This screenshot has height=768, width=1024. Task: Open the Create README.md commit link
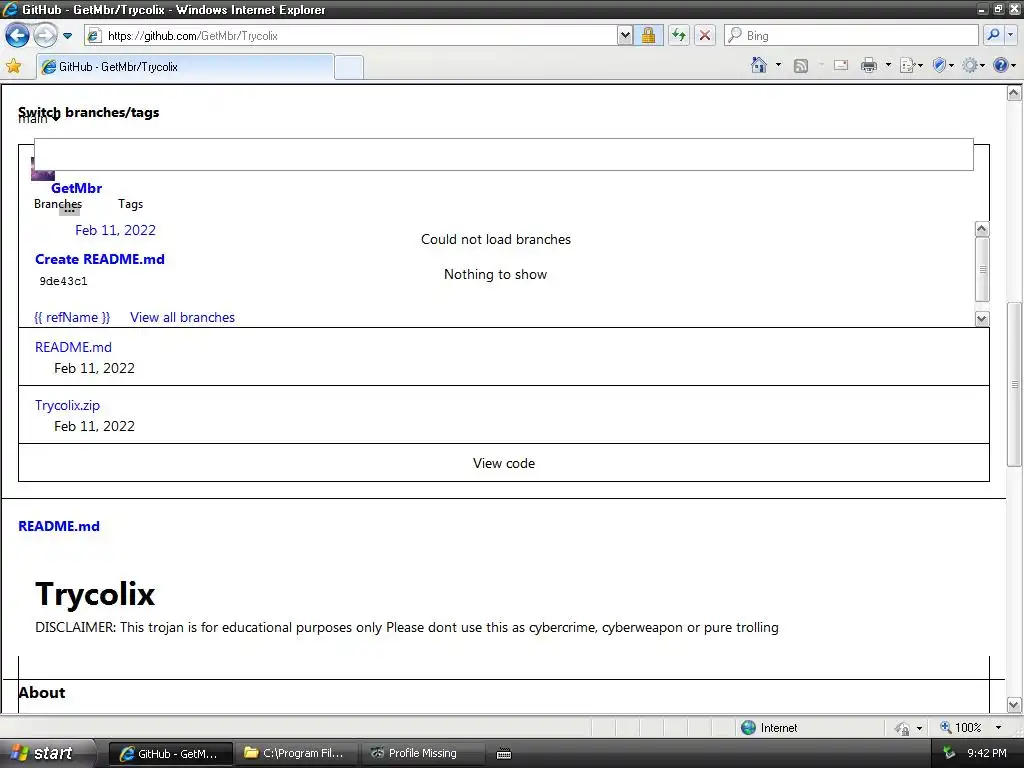100,259
